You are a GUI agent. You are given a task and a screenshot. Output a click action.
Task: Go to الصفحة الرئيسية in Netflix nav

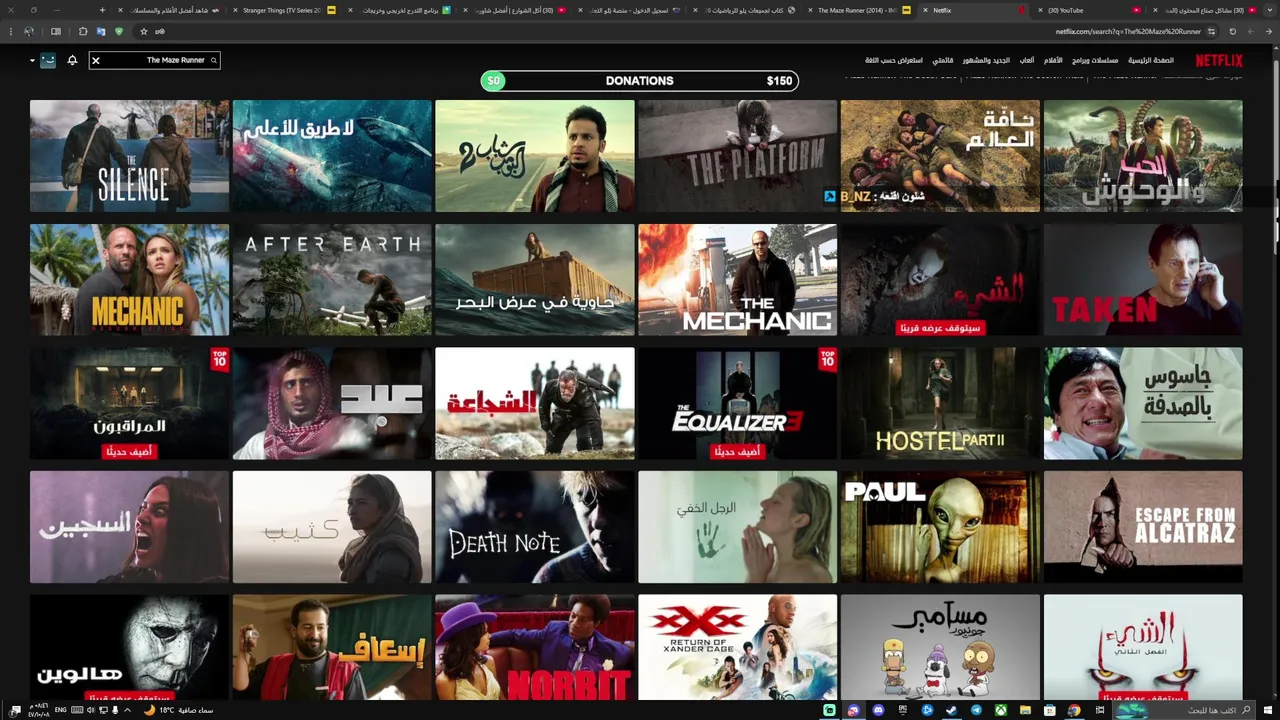pyautogui.click(x=1151, y=60)
